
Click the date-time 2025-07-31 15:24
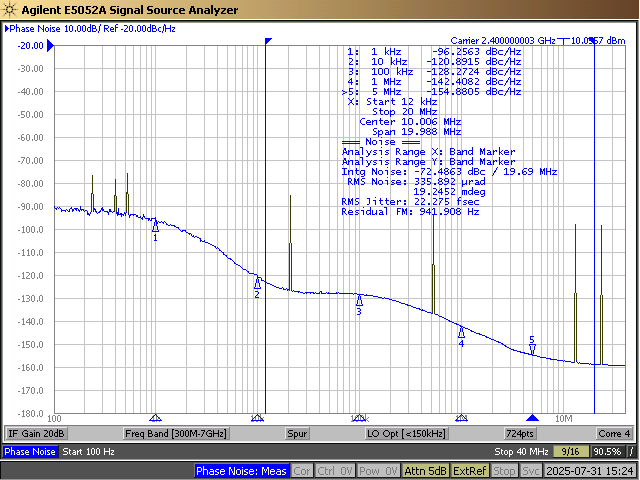pos(590,471)
